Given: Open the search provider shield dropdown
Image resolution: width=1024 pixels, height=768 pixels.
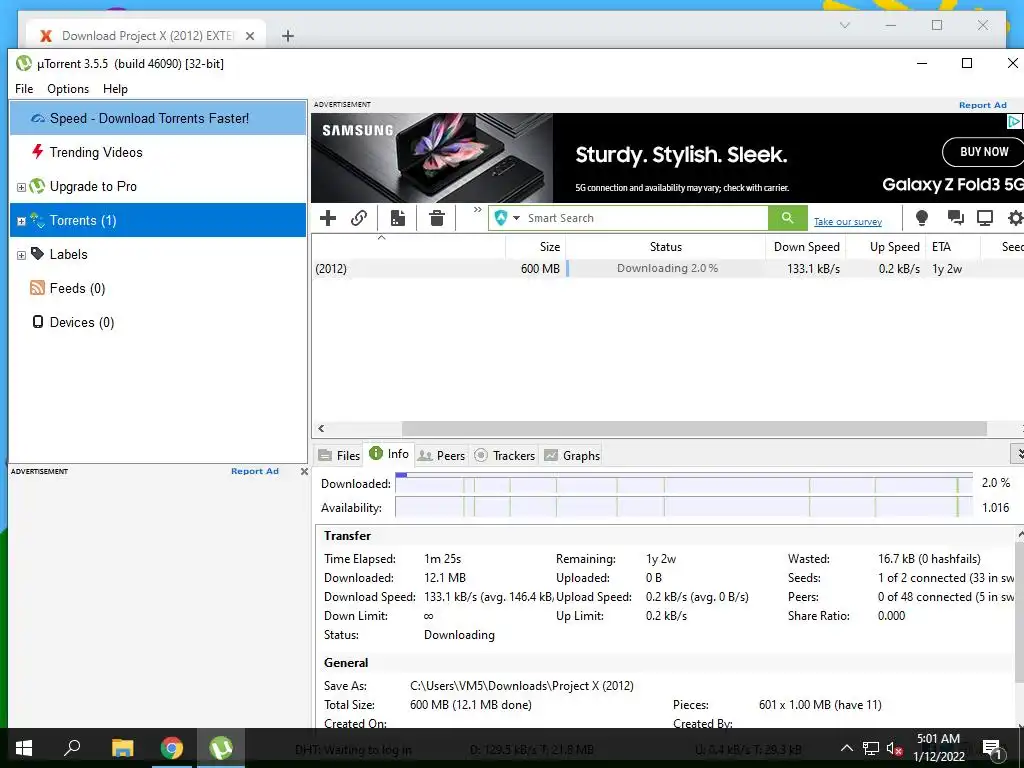Looking at the screenshot, I should 507,218.
